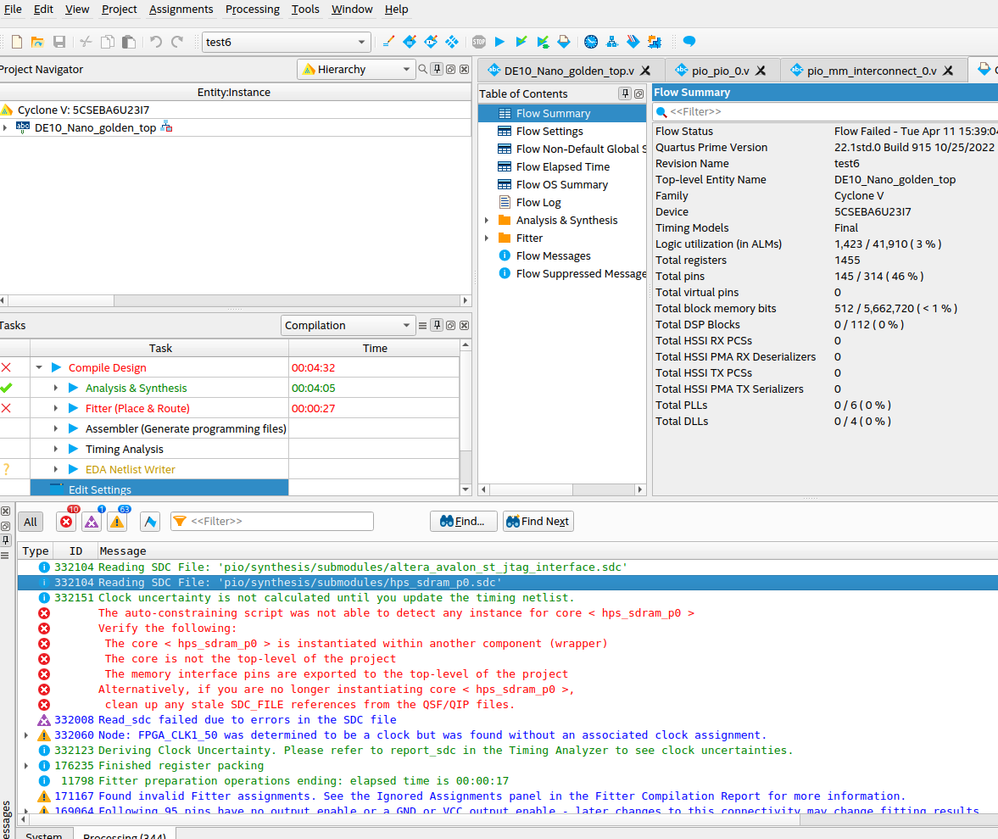
Task: Click the messages filter input field
Action: (280, 521)
